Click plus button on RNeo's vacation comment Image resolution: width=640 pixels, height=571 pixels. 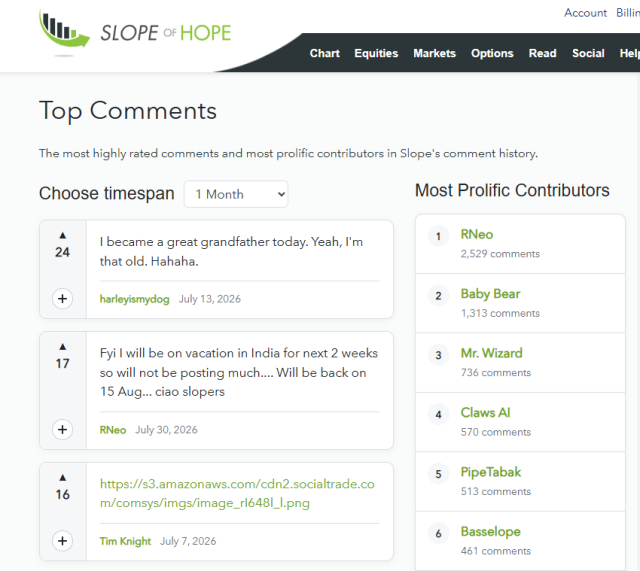click(x=62, y=430)
